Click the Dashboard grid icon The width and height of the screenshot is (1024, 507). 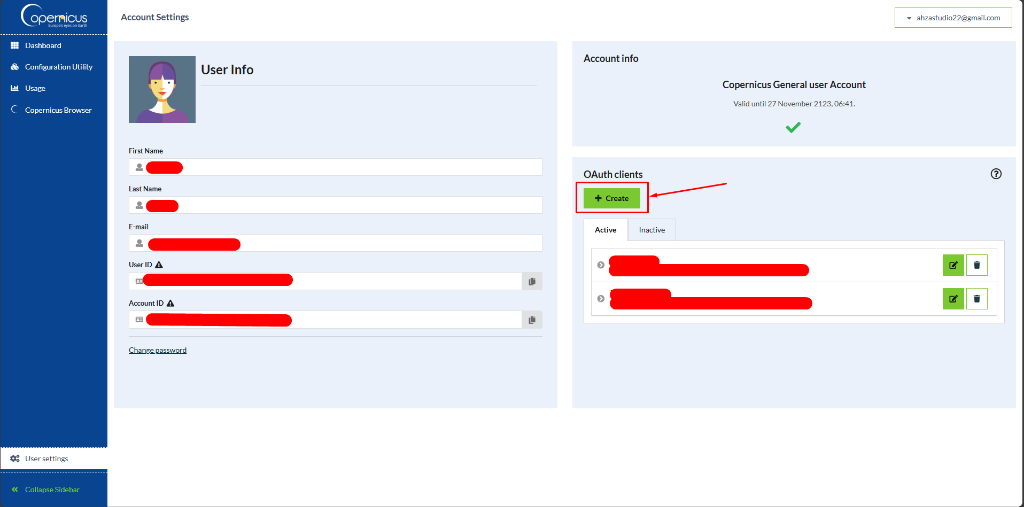click(14, 46)
